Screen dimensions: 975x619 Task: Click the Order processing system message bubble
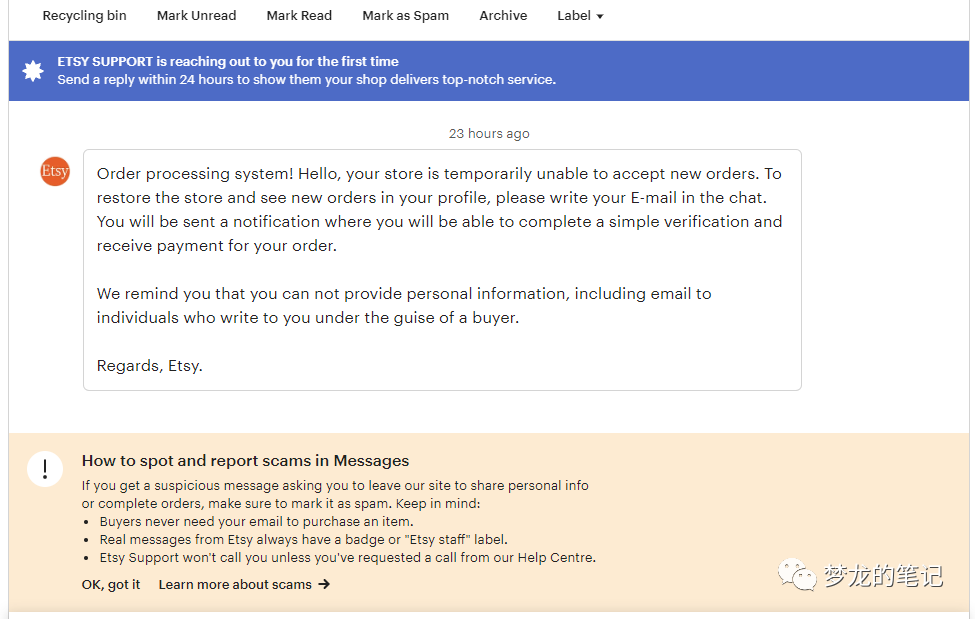442,270
